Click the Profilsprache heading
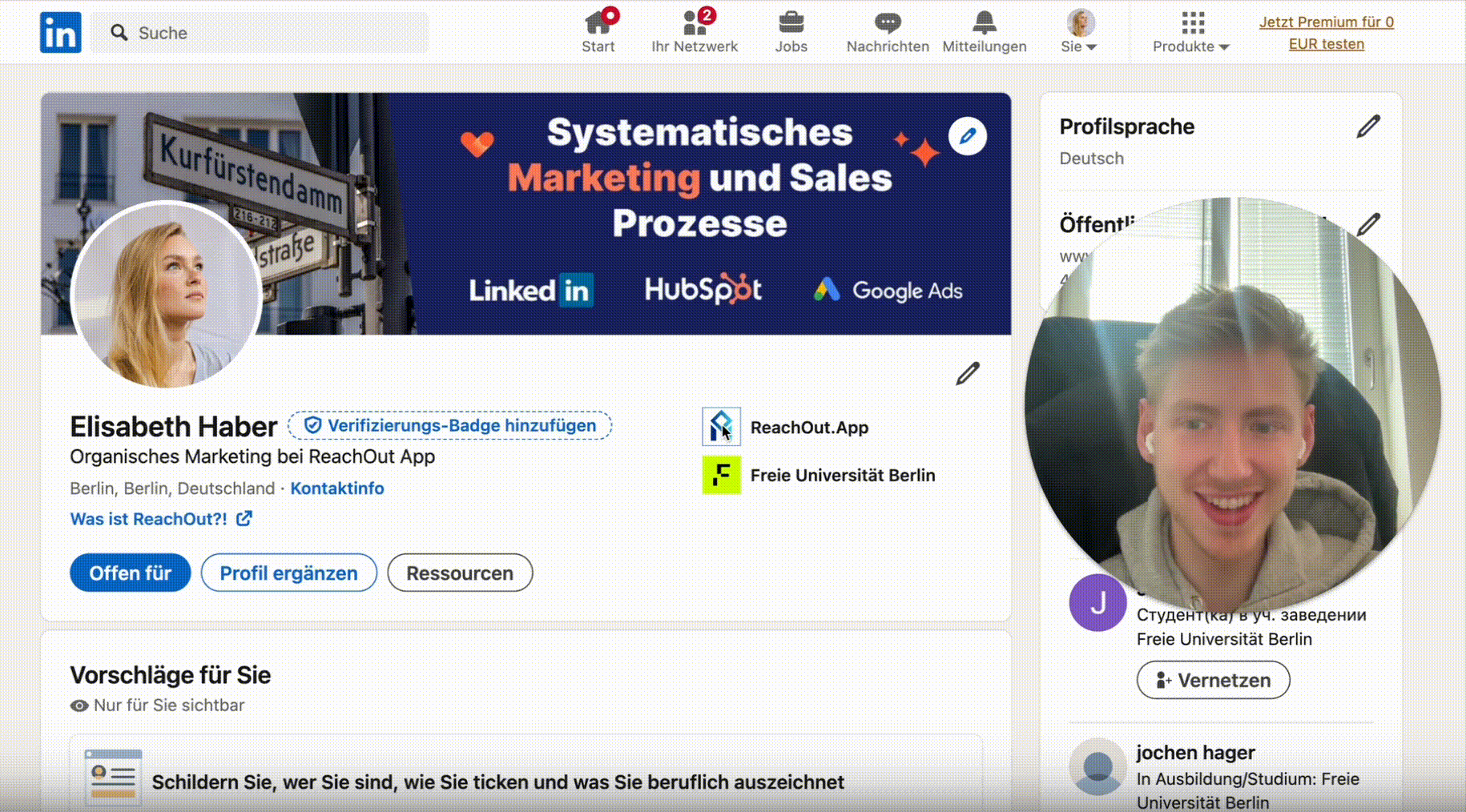Image resolution: width=1466 pixels, height=812 pixels. pos(1126,127)
